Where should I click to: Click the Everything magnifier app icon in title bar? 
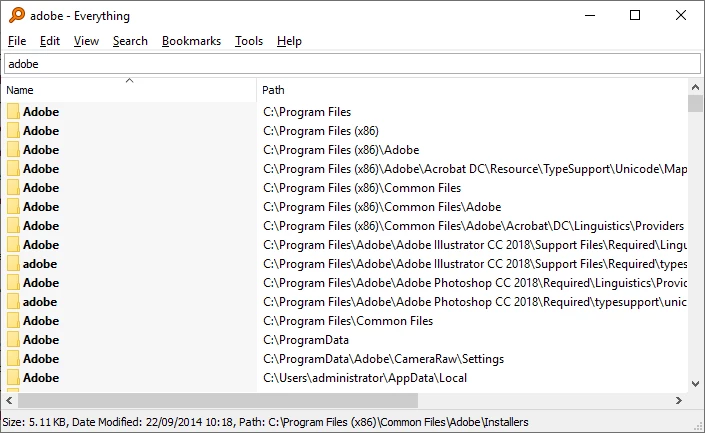tap(17, 15)
